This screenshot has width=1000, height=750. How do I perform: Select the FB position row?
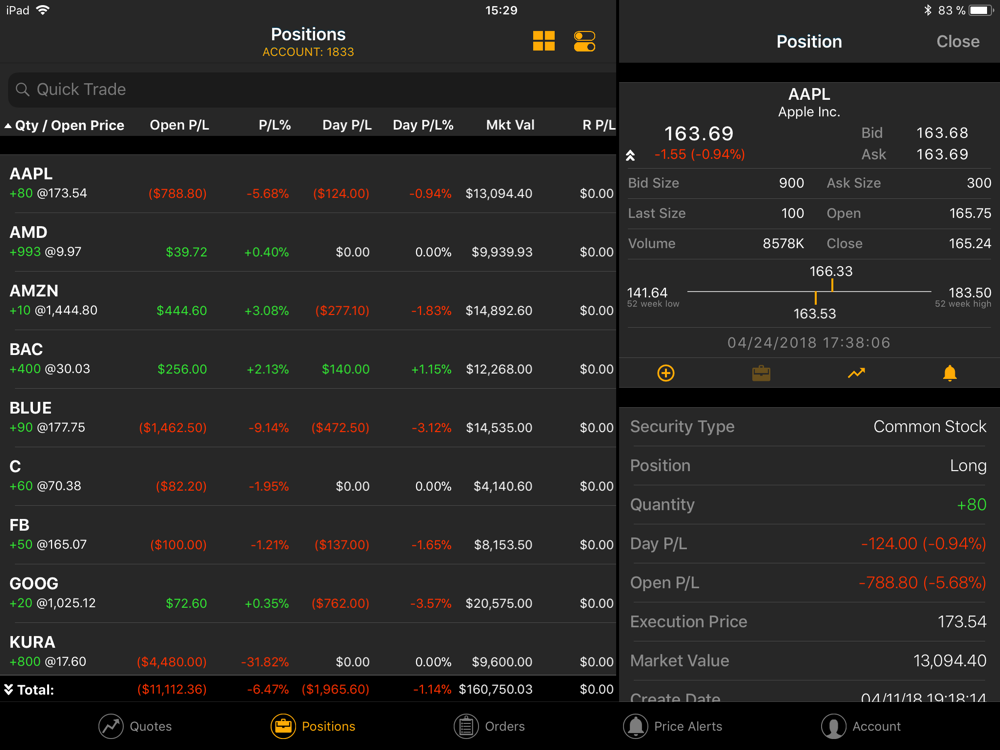[308, 536]
